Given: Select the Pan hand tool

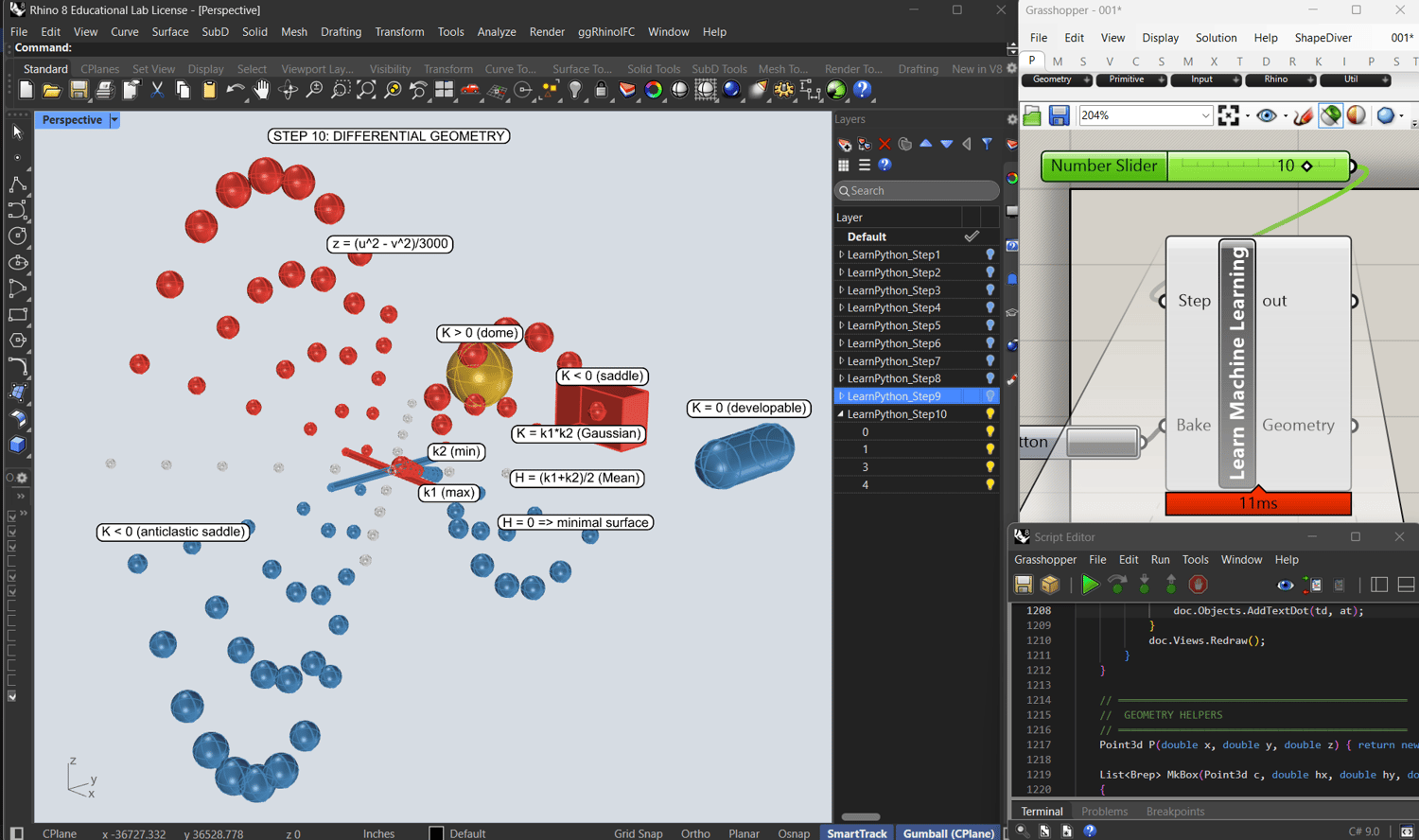Looking at the screenshot, I should (261, 90).
